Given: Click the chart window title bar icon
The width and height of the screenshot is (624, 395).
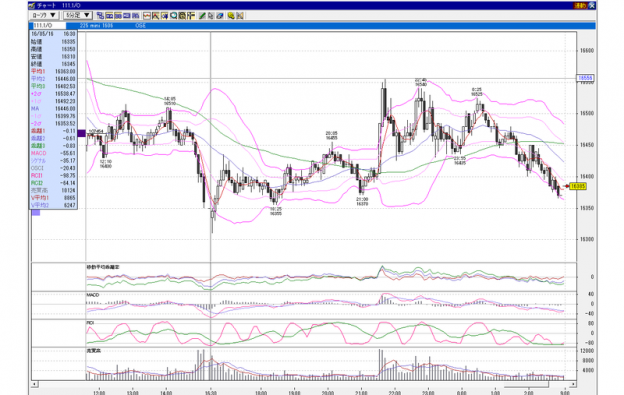Looking at the screenshot, I should pos(32,6).
